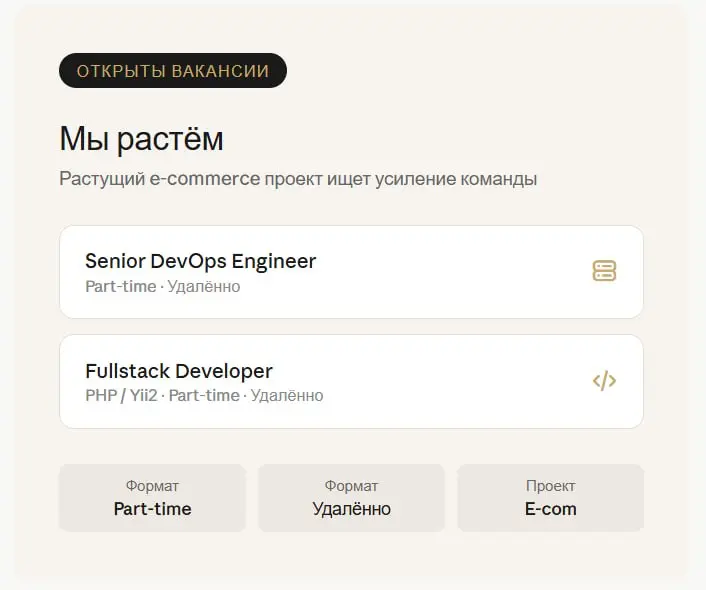Click the Мы растём heading

[x=141, y=138]
